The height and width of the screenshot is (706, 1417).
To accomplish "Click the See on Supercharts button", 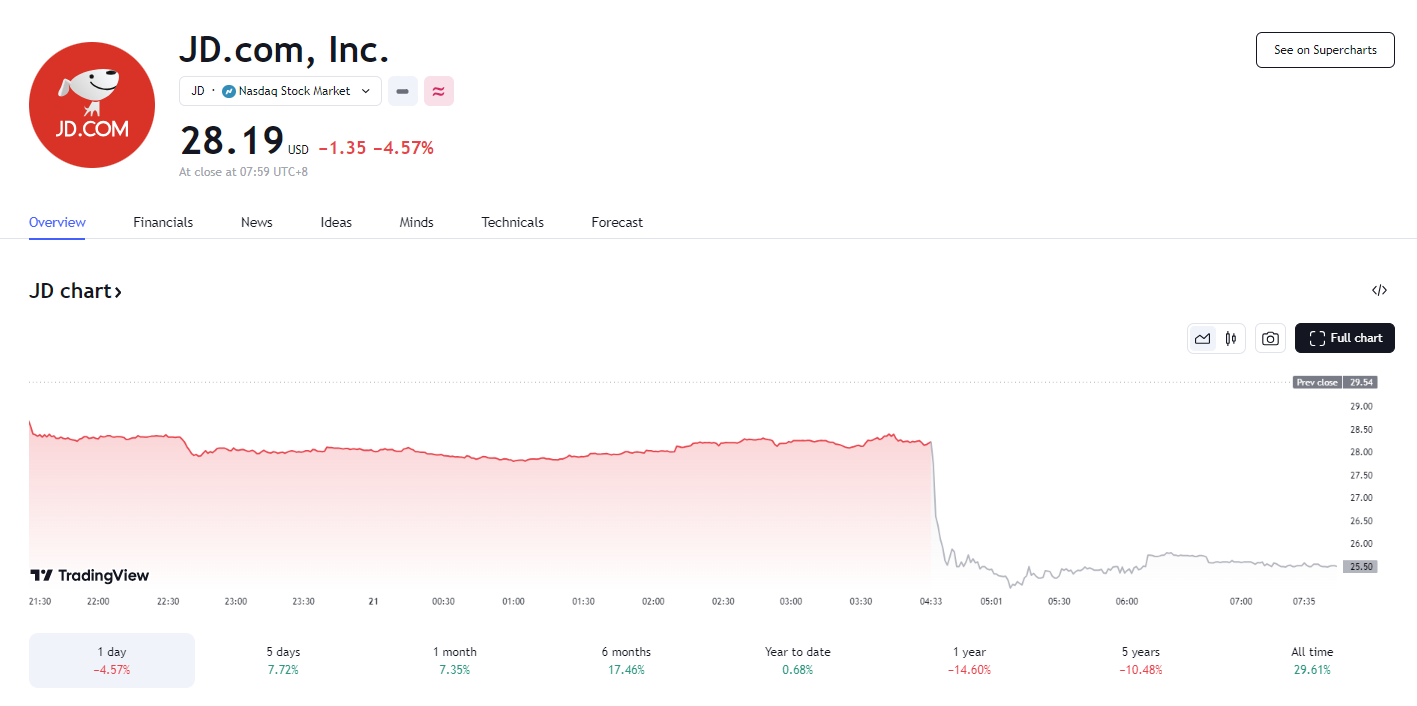I will point(1324,50).
